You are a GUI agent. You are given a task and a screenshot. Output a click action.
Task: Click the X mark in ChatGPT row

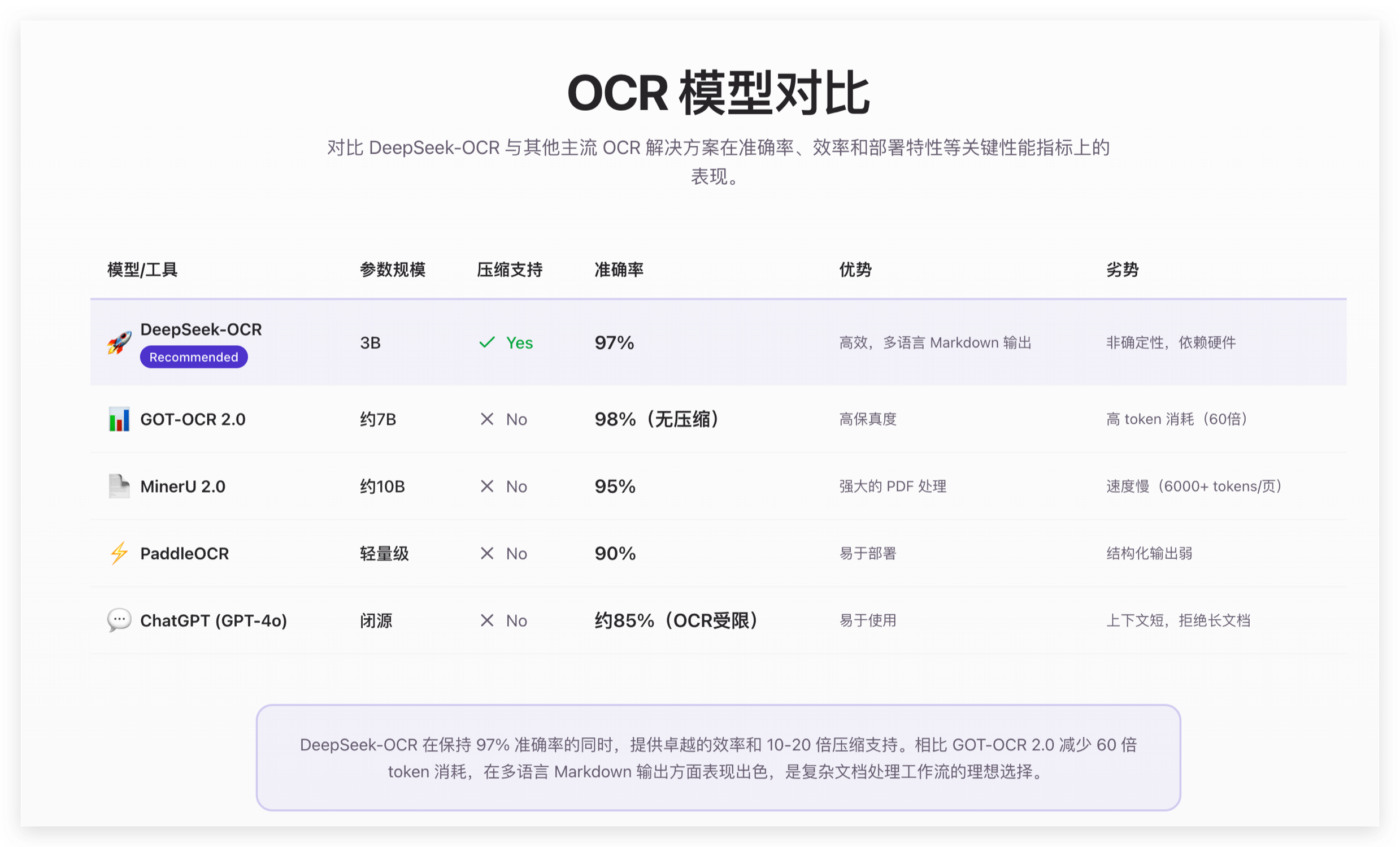pos(487,620)
